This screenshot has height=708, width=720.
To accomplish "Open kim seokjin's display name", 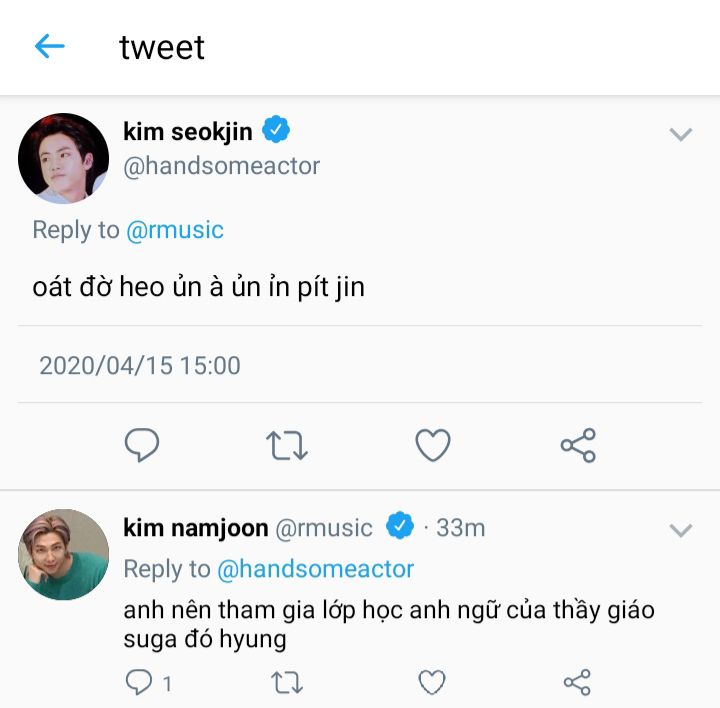I will coord(188,131).
